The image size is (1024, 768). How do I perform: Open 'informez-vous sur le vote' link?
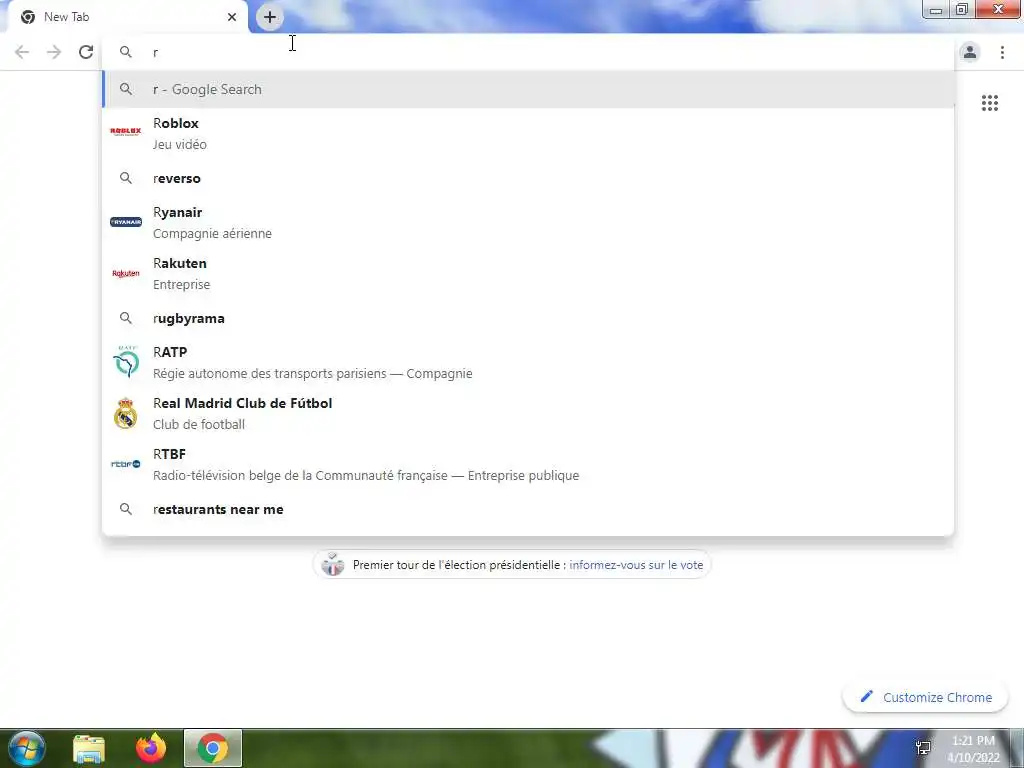coord(636,565)
